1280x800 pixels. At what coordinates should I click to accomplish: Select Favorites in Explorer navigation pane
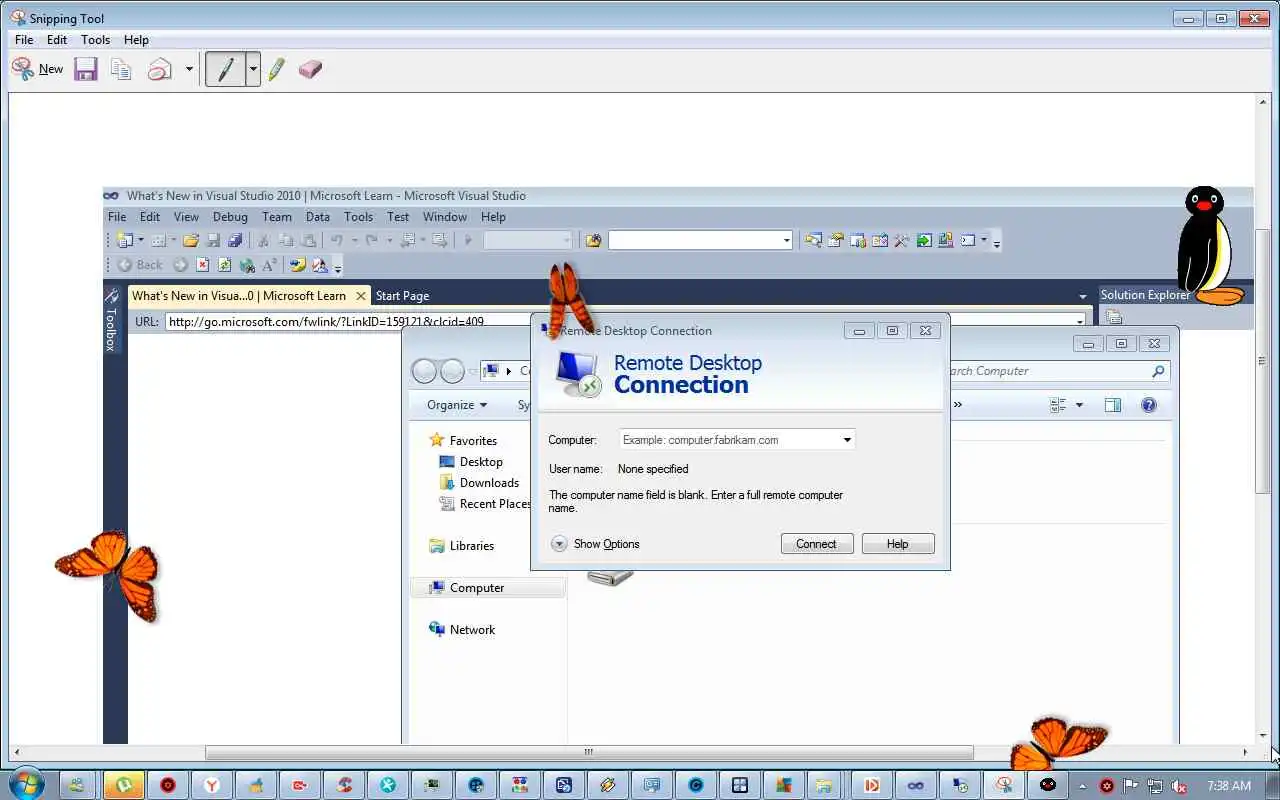463,441
